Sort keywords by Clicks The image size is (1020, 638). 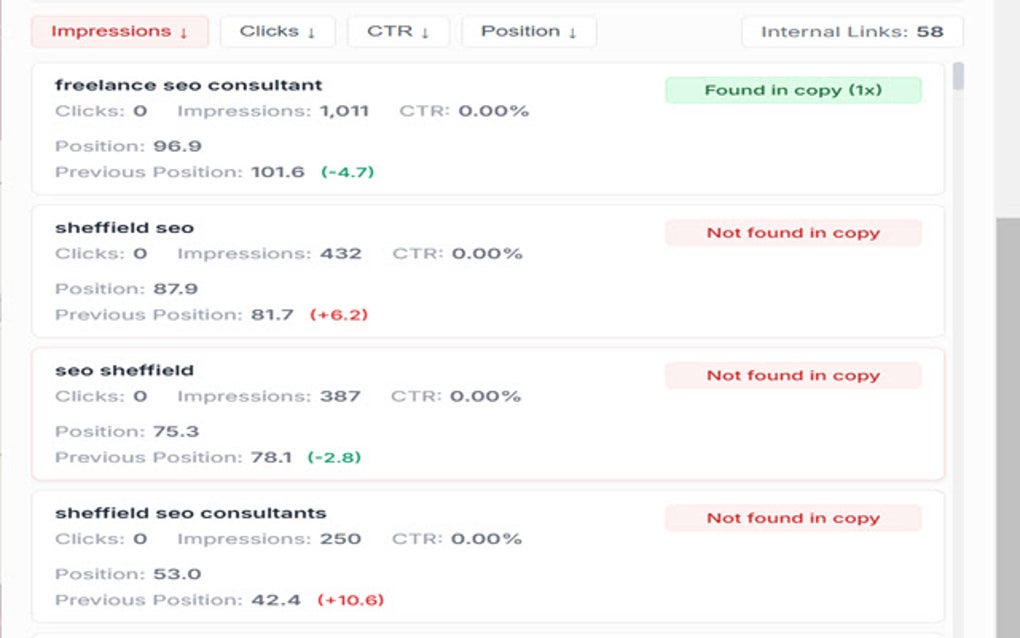[277, 31]
